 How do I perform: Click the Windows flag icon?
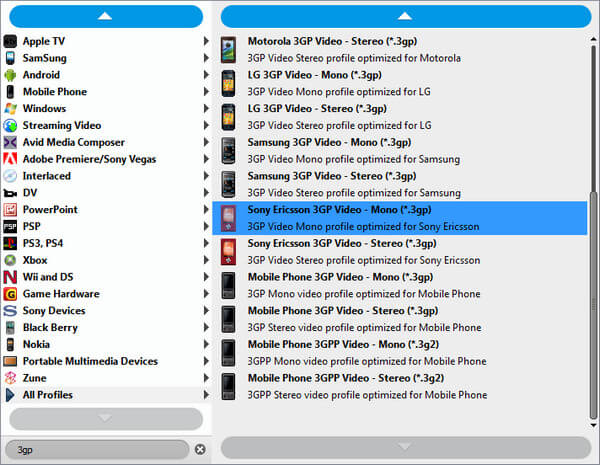point(10,108)
